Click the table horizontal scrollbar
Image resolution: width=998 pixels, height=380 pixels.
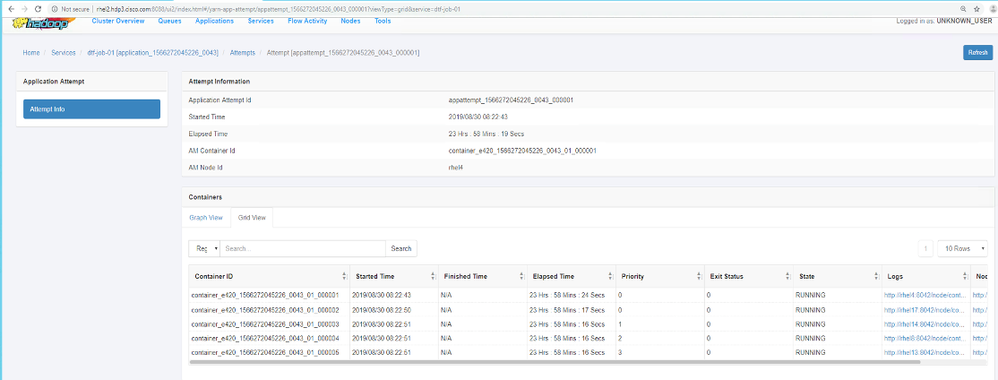coord(556,362)
